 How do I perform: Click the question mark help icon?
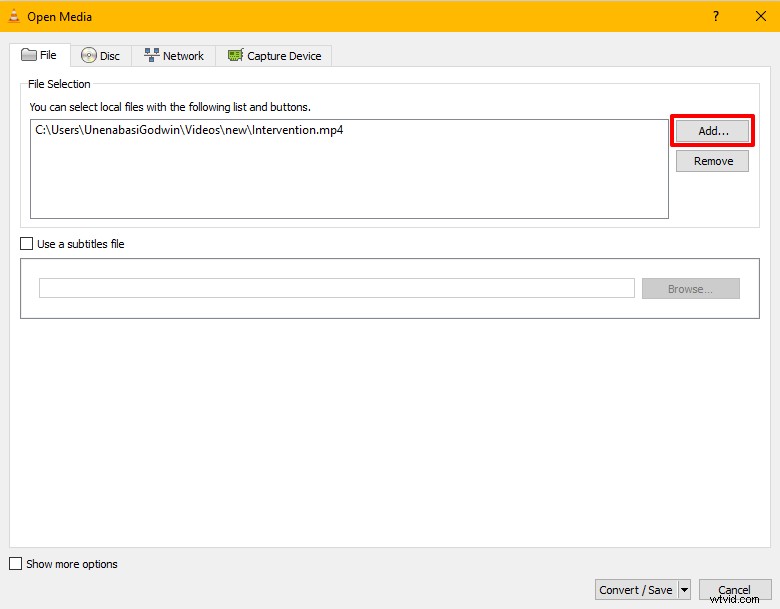coord(715,16)
